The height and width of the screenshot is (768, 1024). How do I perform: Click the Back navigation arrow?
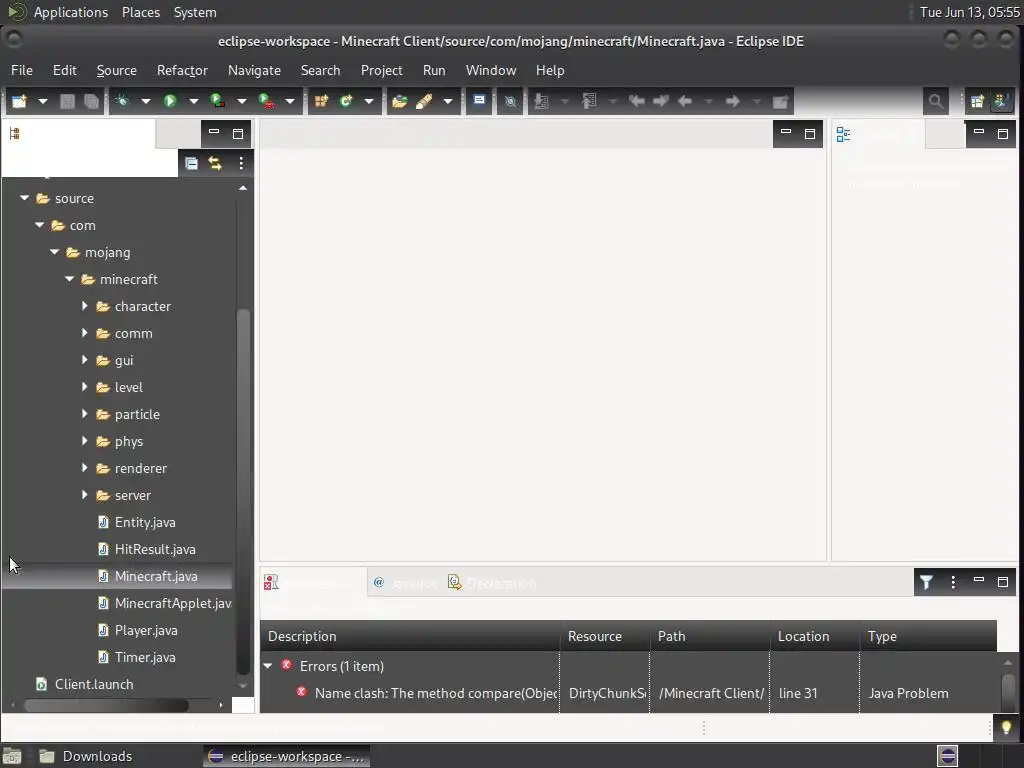click(x=684, y=101)
